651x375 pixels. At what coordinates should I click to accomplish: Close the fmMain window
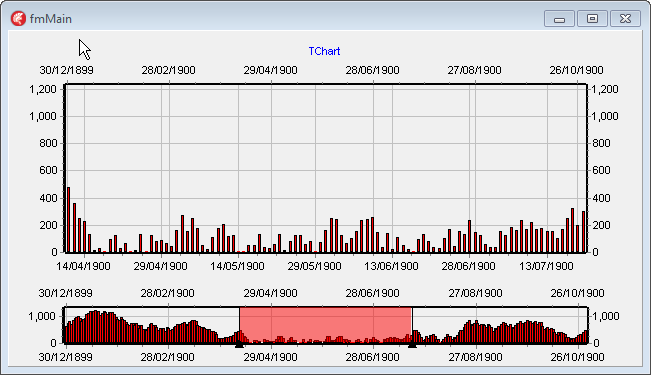(x=625, y=19)
